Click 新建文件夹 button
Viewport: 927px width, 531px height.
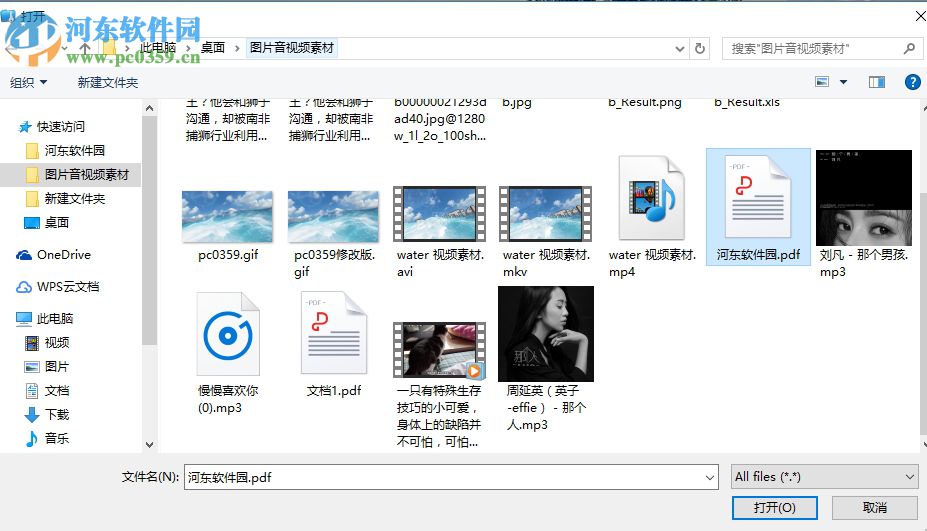pyautogui.click(x=108, y=82)
